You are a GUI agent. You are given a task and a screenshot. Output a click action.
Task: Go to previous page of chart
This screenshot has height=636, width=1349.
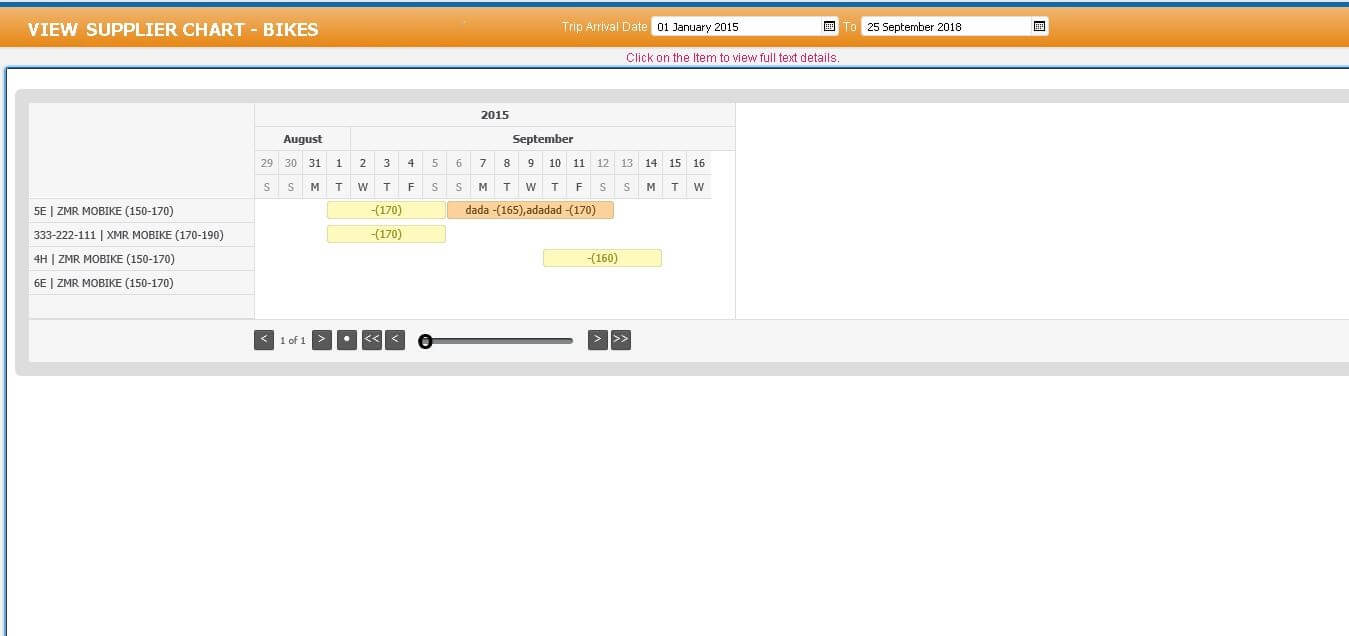(x=264, y=340)
